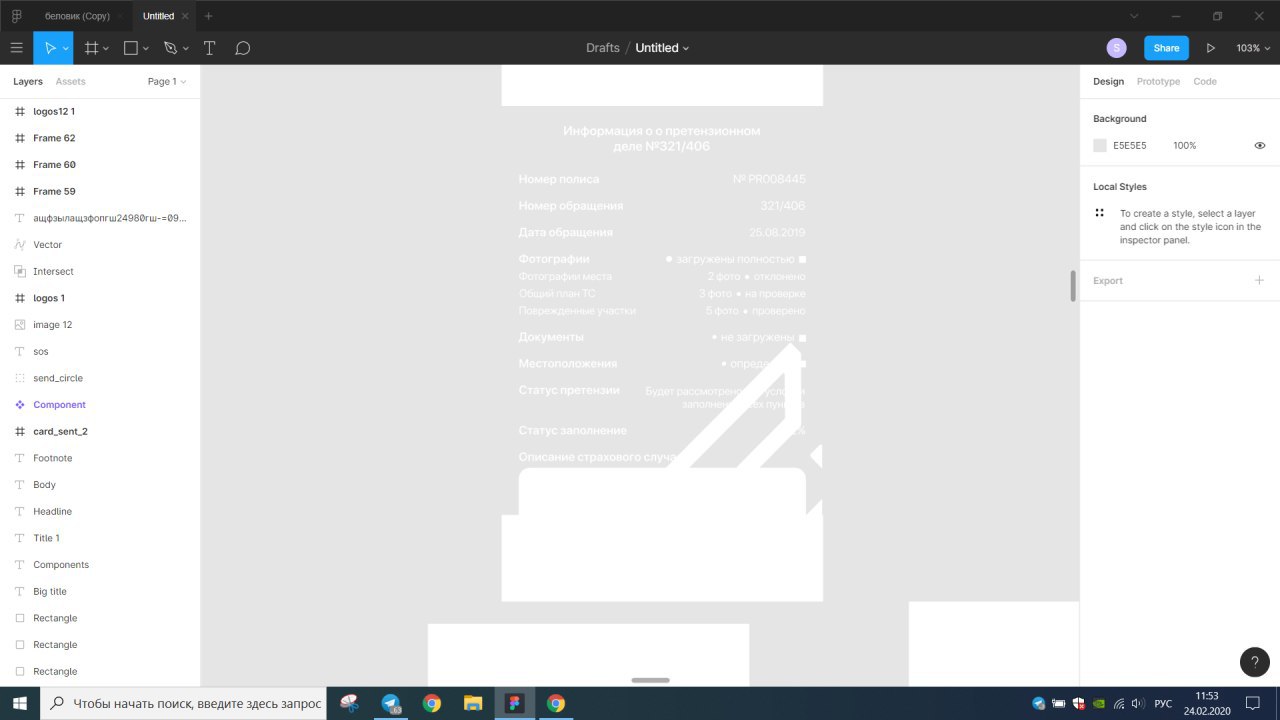
Task: Click frame icon of logos12 1 layer
Action: (20, 111)
